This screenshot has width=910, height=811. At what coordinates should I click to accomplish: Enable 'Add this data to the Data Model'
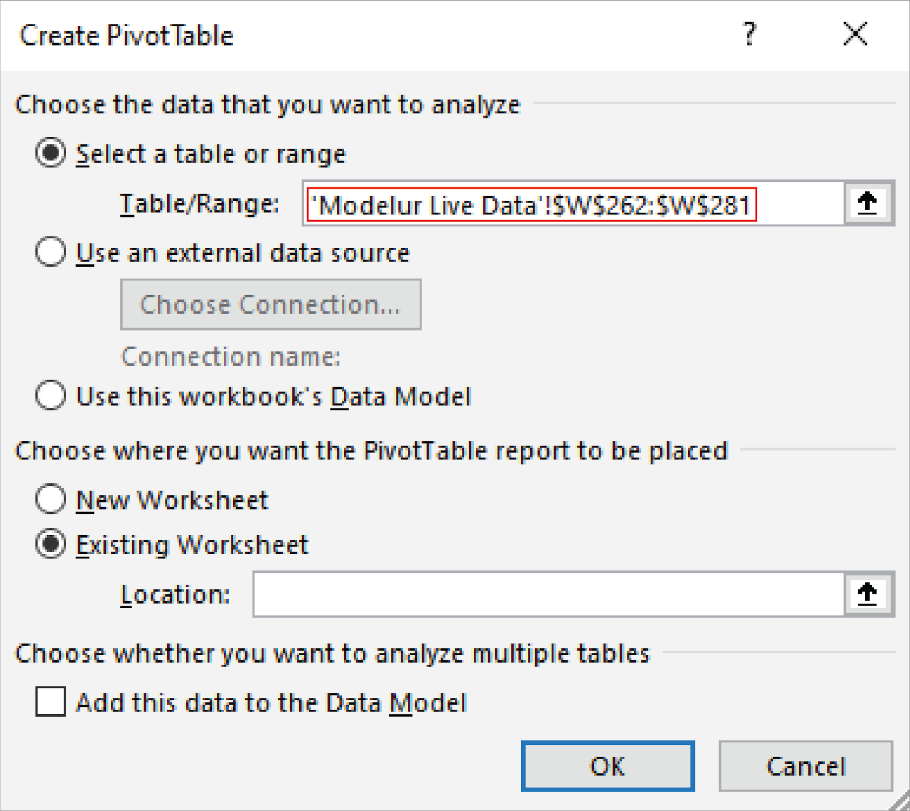(50, 702)
